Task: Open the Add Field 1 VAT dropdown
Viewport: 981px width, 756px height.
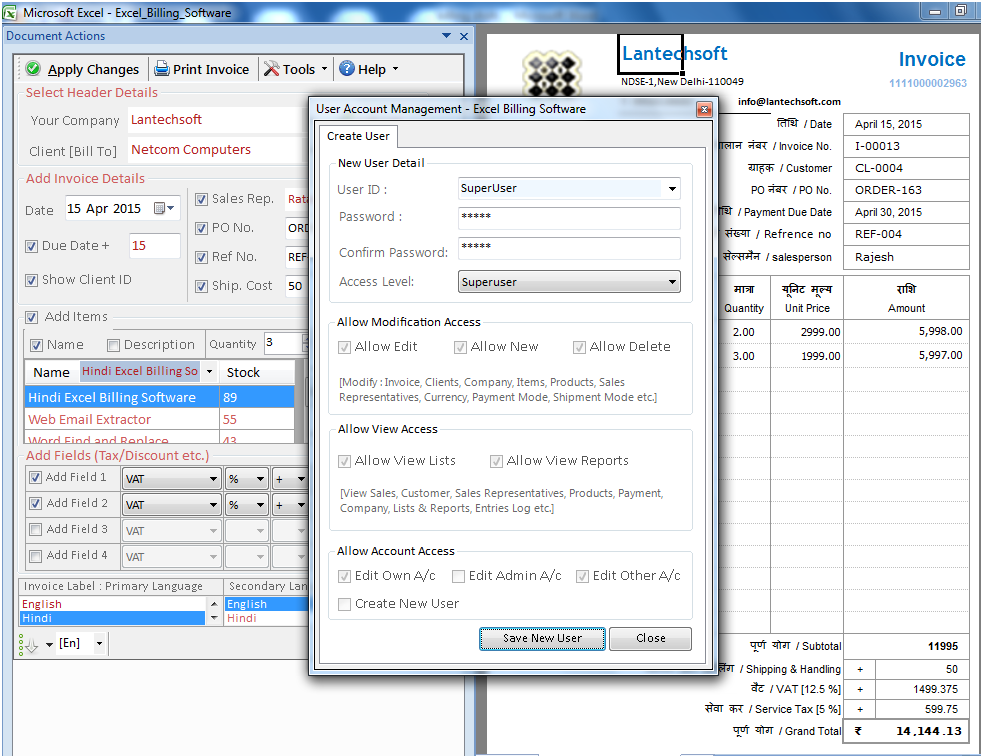Action: point(213,479)
